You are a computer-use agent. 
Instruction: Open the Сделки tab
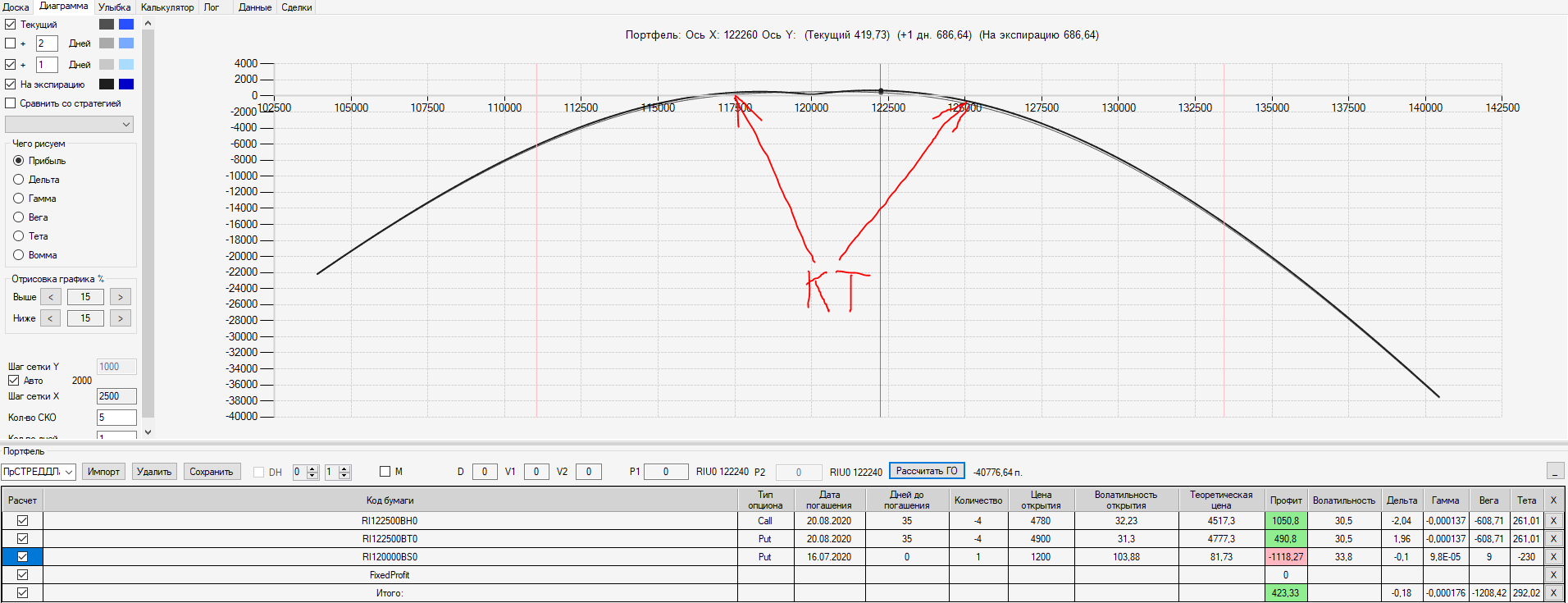pyautogui.click(x=297, y=7)
